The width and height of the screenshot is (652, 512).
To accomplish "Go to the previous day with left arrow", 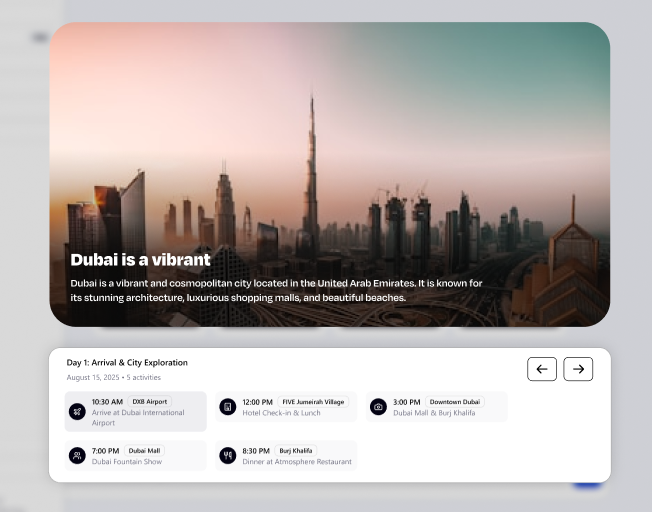I will coord(542,369).
